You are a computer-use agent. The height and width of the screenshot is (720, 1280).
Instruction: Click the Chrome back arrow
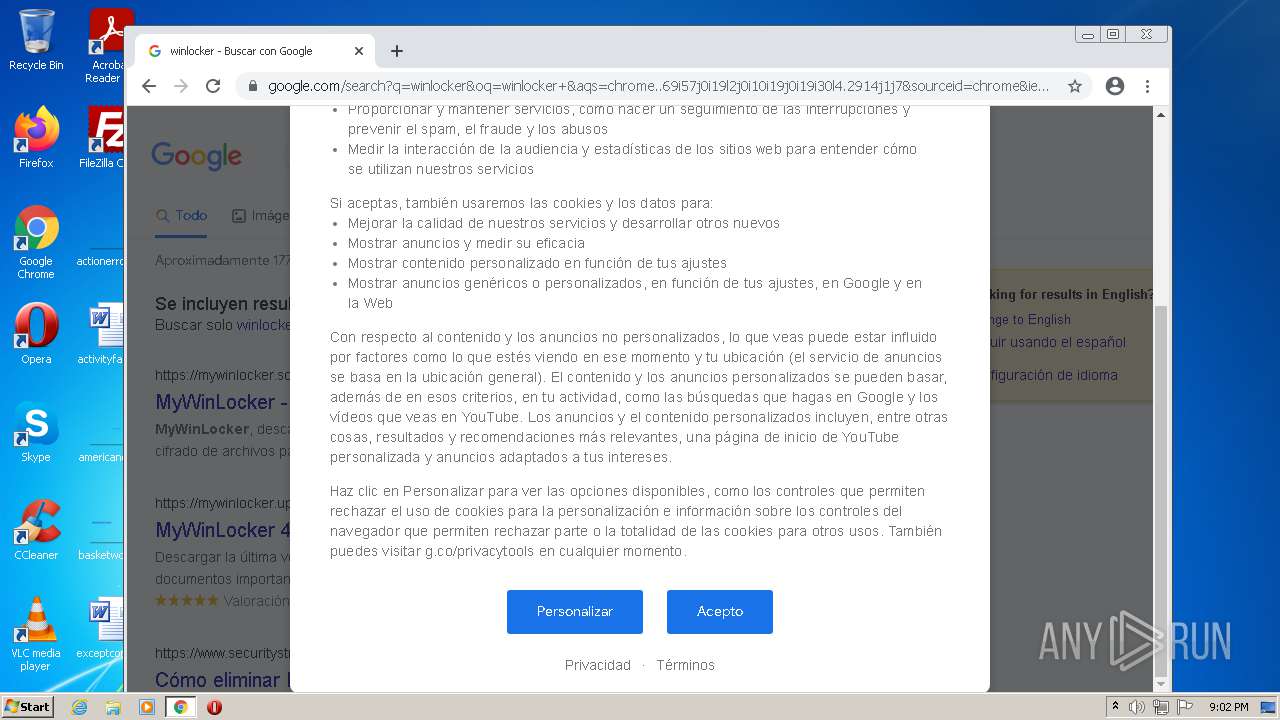click(x=149, y=86)
